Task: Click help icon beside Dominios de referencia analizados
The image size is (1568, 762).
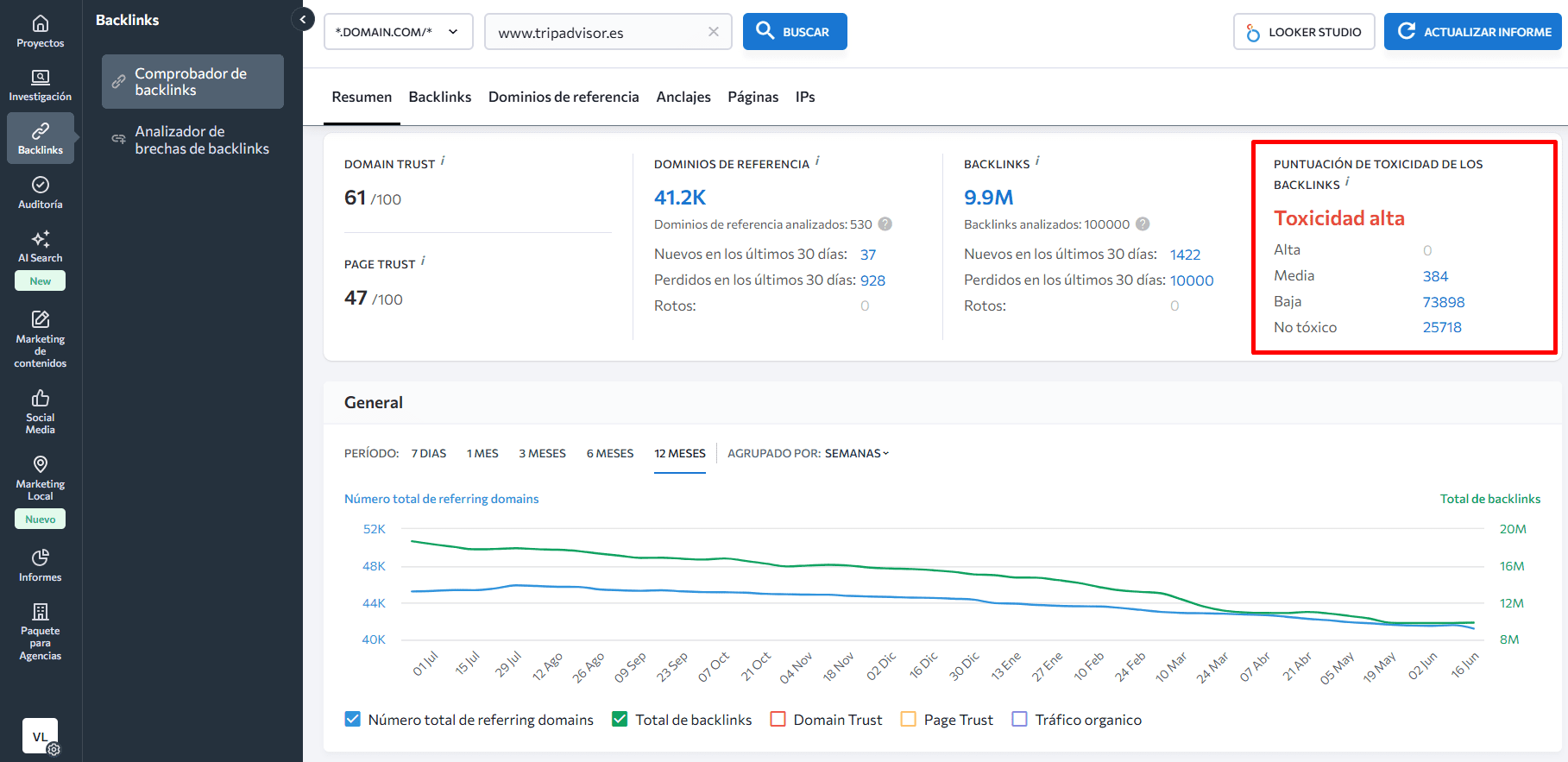Action: (885, 224)
